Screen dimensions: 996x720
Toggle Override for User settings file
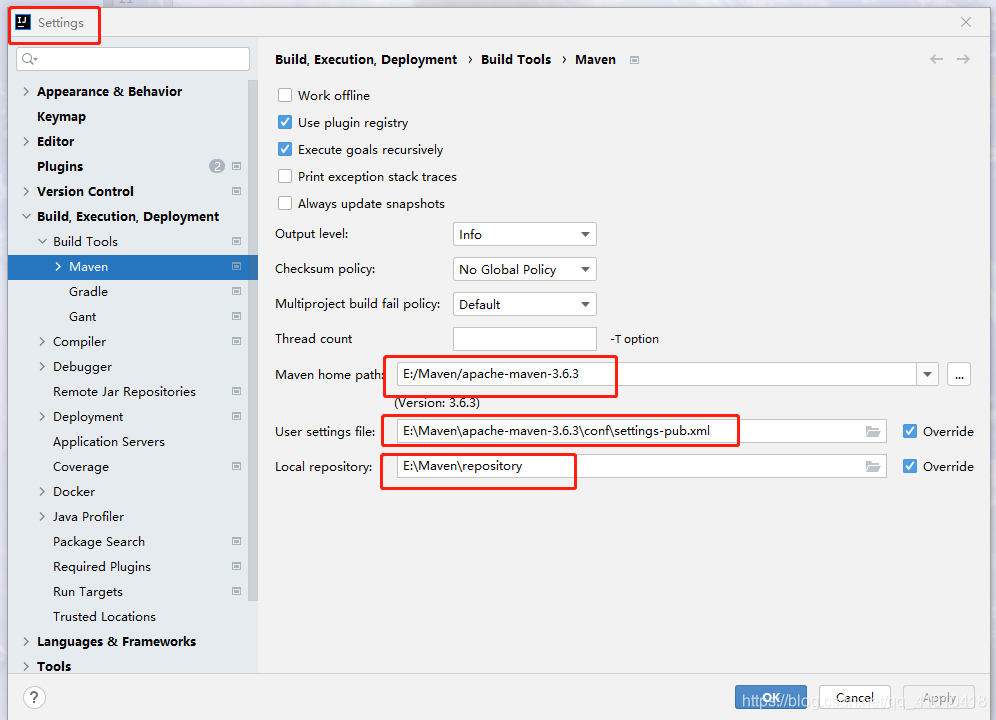click(910, 431)
